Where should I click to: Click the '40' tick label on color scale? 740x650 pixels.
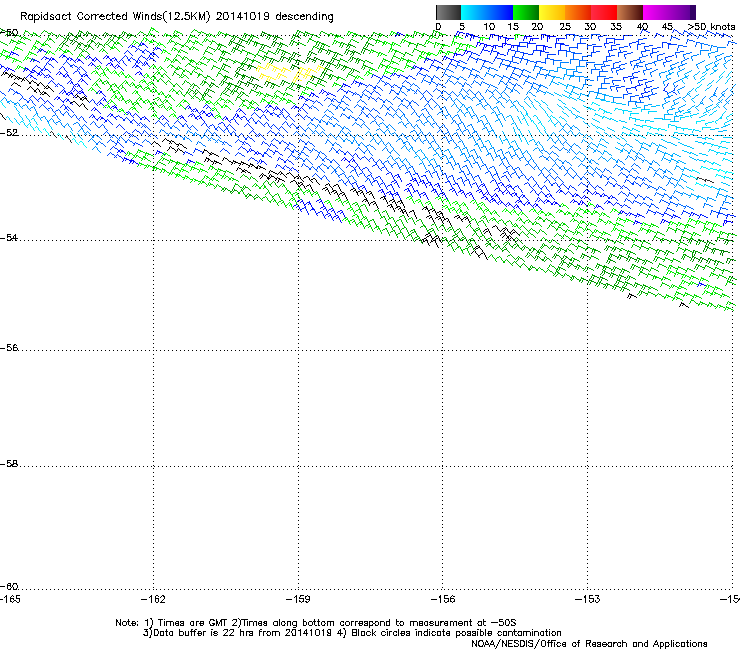[x=642, y=27]
